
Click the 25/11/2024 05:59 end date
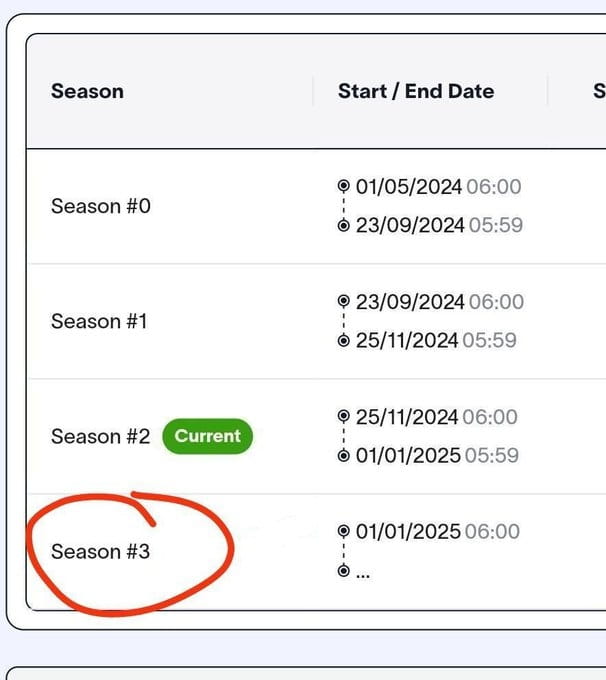[436, 340]
